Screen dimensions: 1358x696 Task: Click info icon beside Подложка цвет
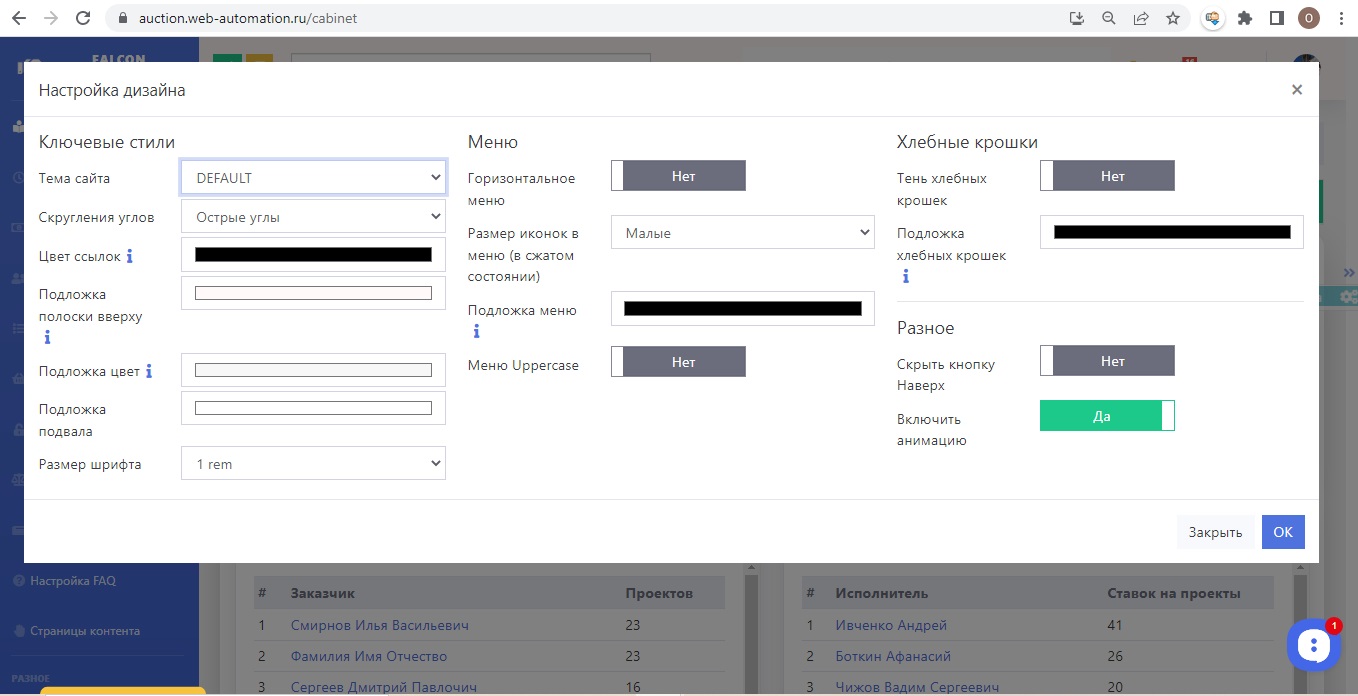[x=149, y=371]
